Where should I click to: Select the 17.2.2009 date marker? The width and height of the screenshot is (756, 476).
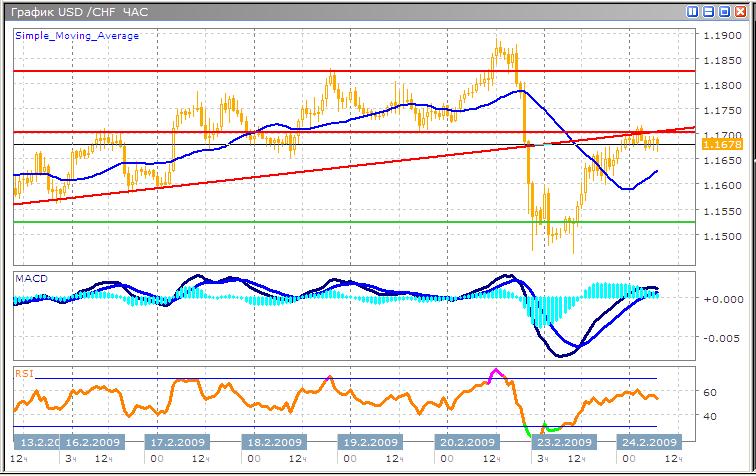(x=177, y=442)
